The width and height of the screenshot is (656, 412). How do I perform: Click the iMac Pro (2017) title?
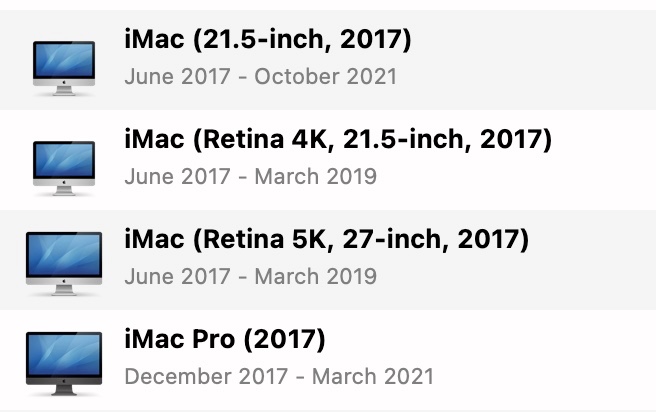(225, 340)
